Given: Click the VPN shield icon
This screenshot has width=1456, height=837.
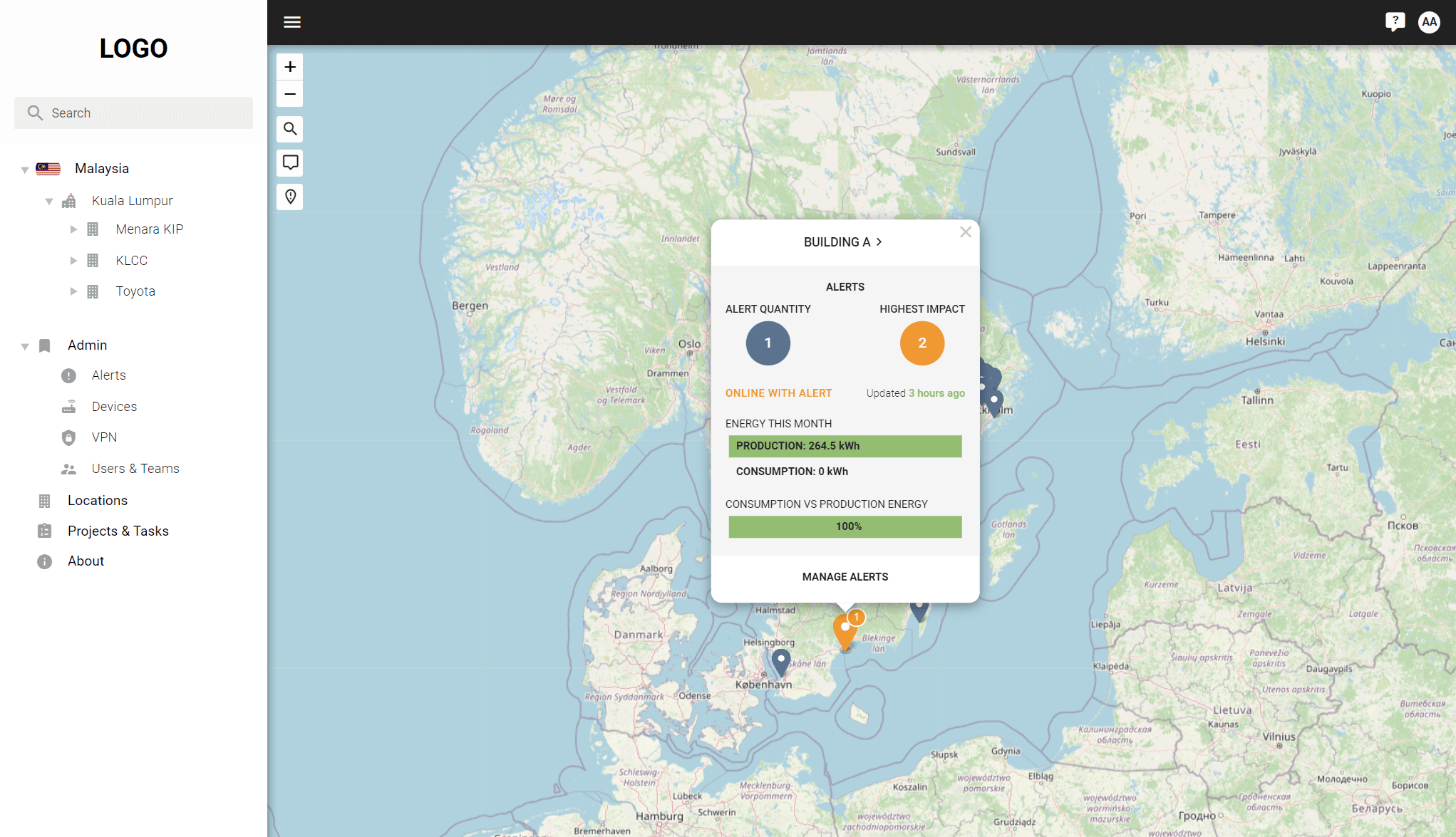Looking at the screenshot, I should click(69, 437).
